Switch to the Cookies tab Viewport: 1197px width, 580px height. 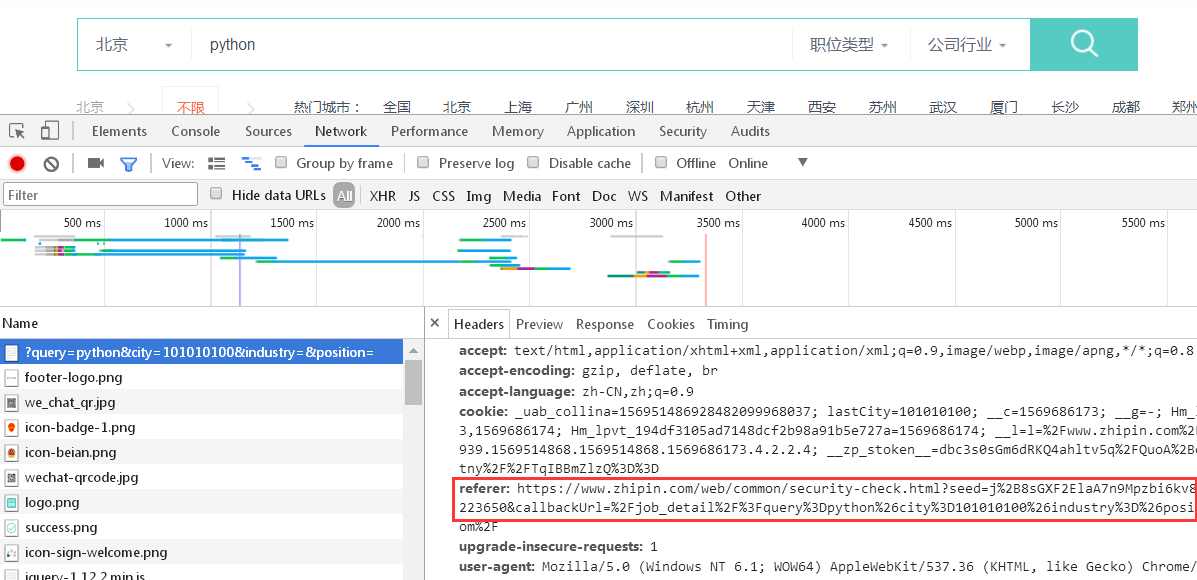click(x=671, y=324)
